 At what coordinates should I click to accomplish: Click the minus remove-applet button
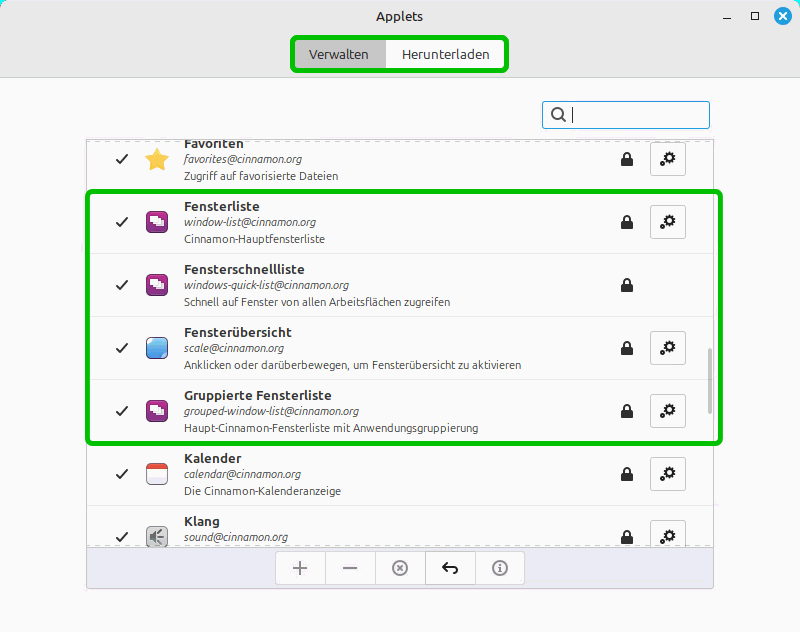(x=350, y=568)
